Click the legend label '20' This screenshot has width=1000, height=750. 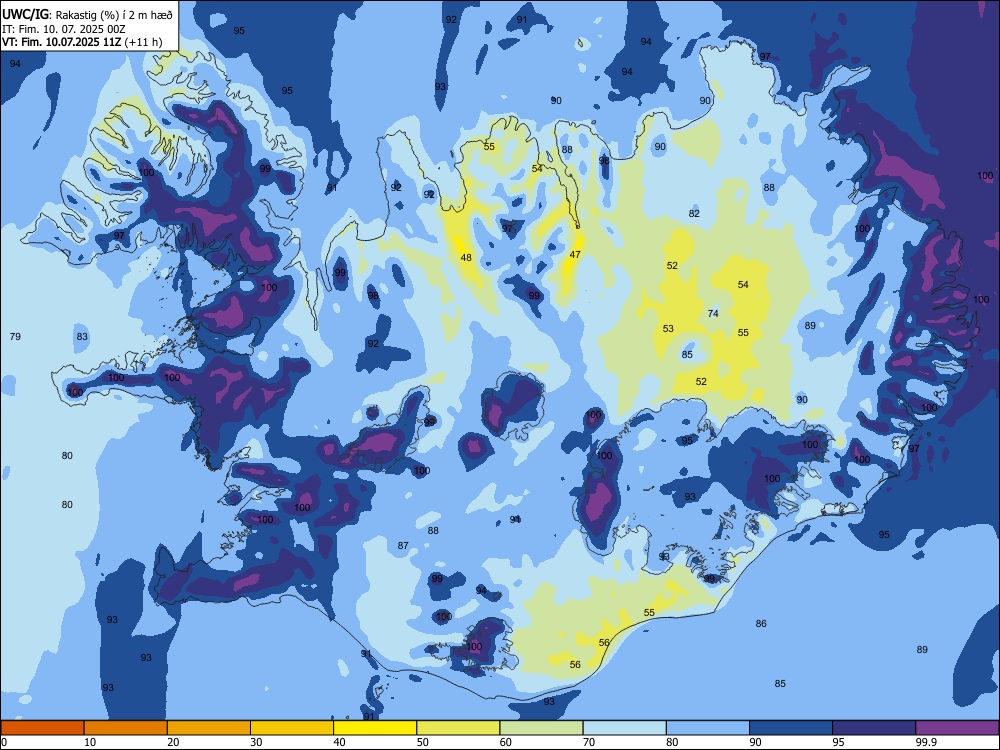(173, 742)
